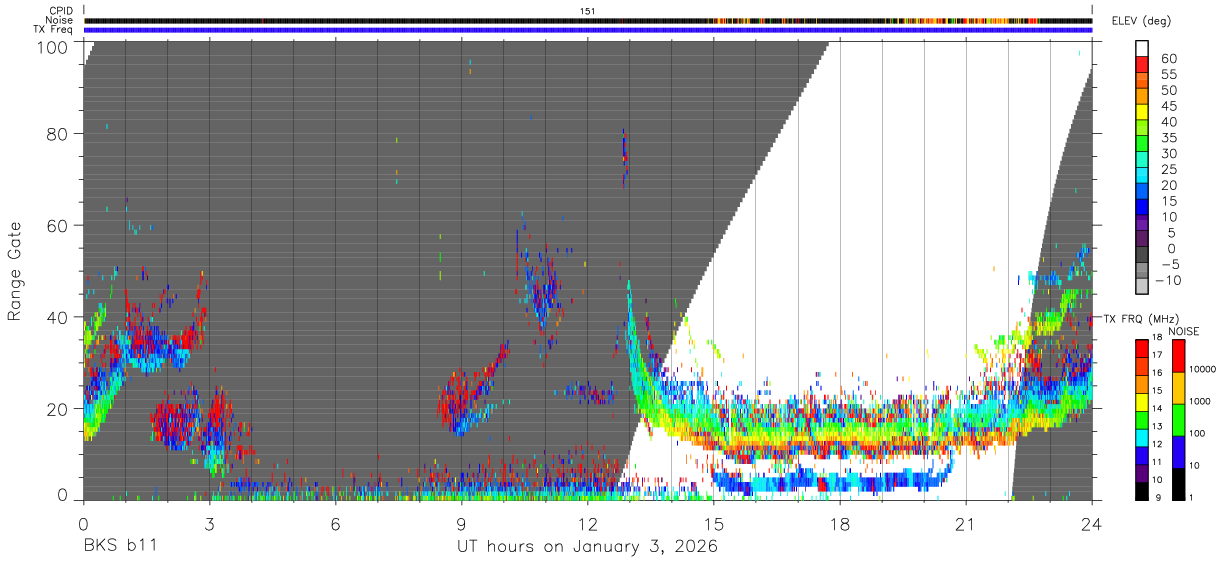1228x567 pixels.
Task: Click the ELEV legend value '−5'
Action: [x=1169, y=264]
